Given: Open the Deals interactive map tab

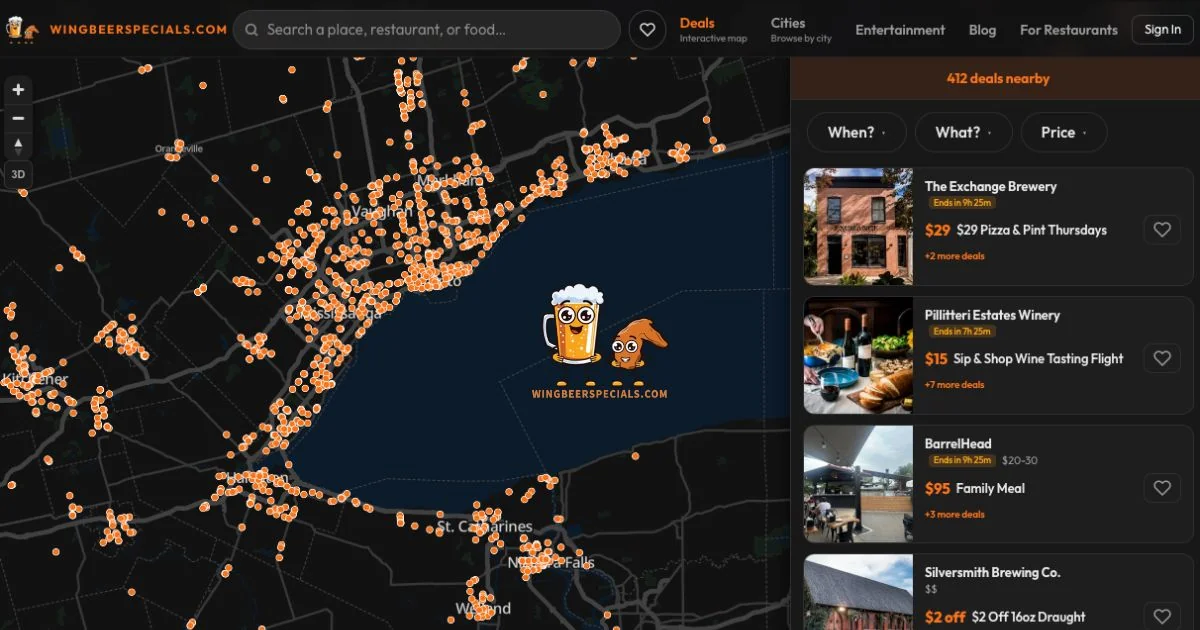Looking at the screenshot, I should pos(712,30).
